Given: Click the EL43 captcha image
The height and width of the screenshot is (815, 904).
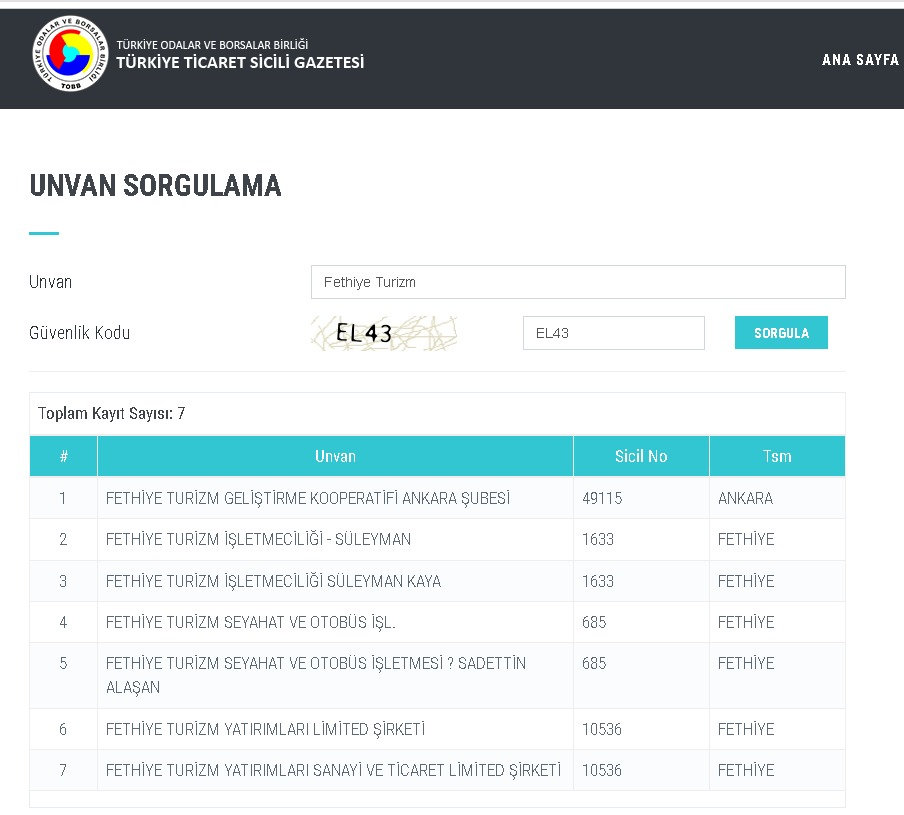Looking at the screenshot, I should click(x=385, y=333).
